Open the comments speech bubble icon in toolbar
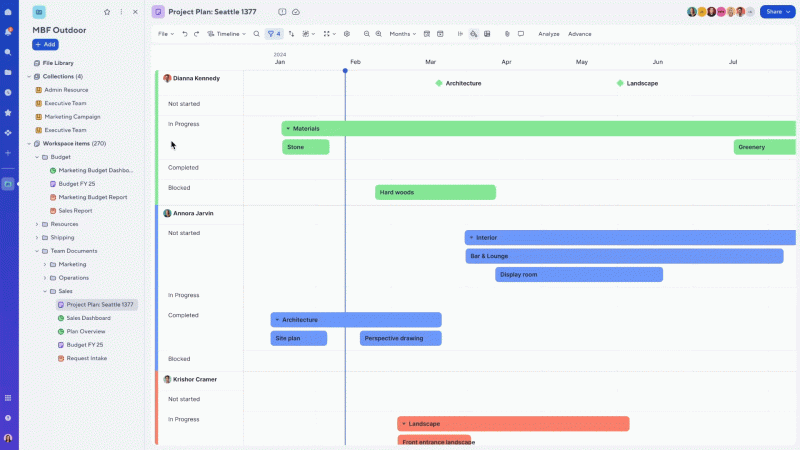Image resolution: width=800 pixels, height=450 pixels. [521, 34]
